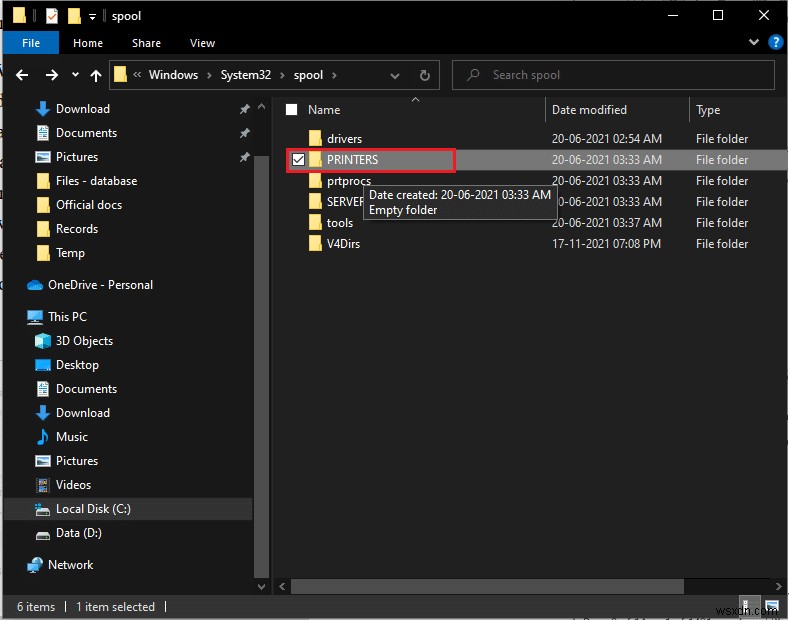This screenshot has height=621, width=789.
Task: Click the Windows breadcrumb in the address bar
Action: (x=173, y=74)
